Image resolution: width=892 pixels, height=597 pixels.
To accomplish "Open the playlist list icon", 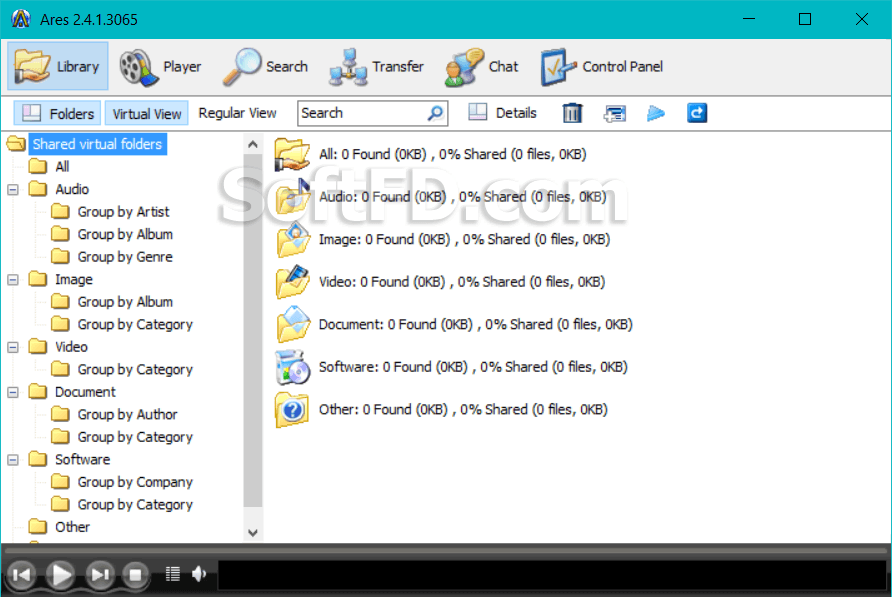I will click(172, 574).
